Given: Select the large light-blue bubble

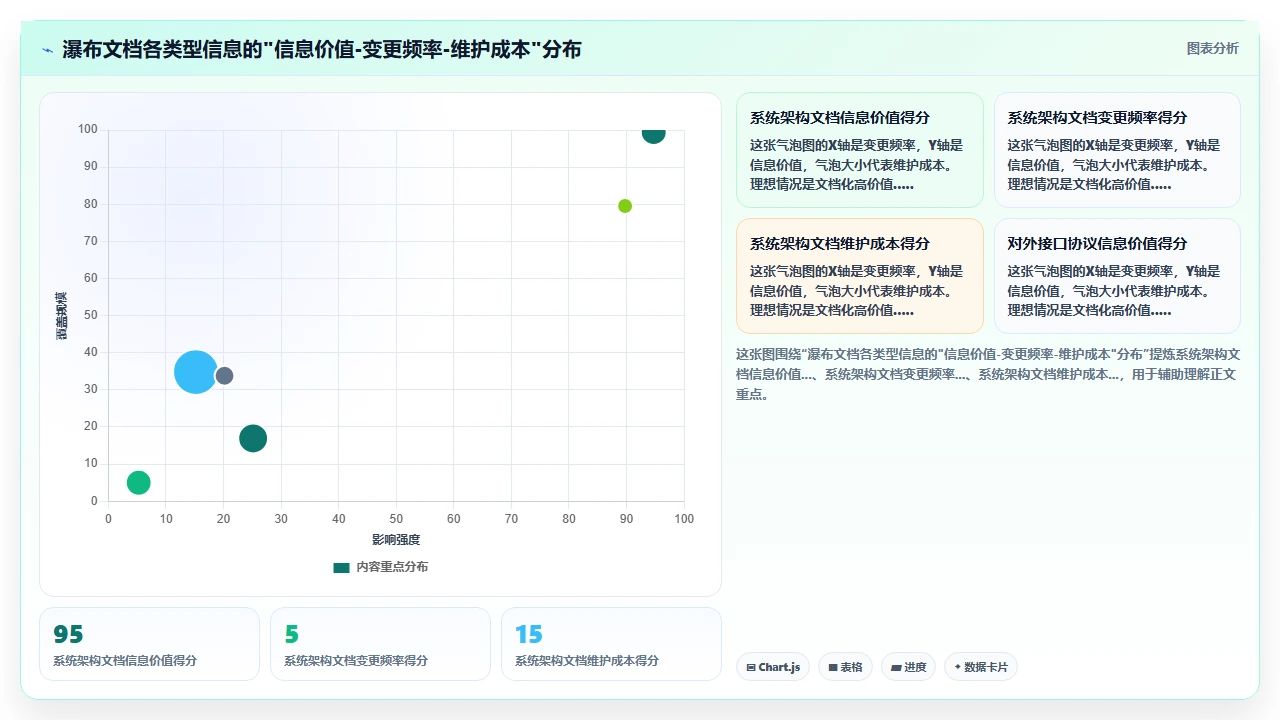Looking at the screenshot, I should 196,372.
